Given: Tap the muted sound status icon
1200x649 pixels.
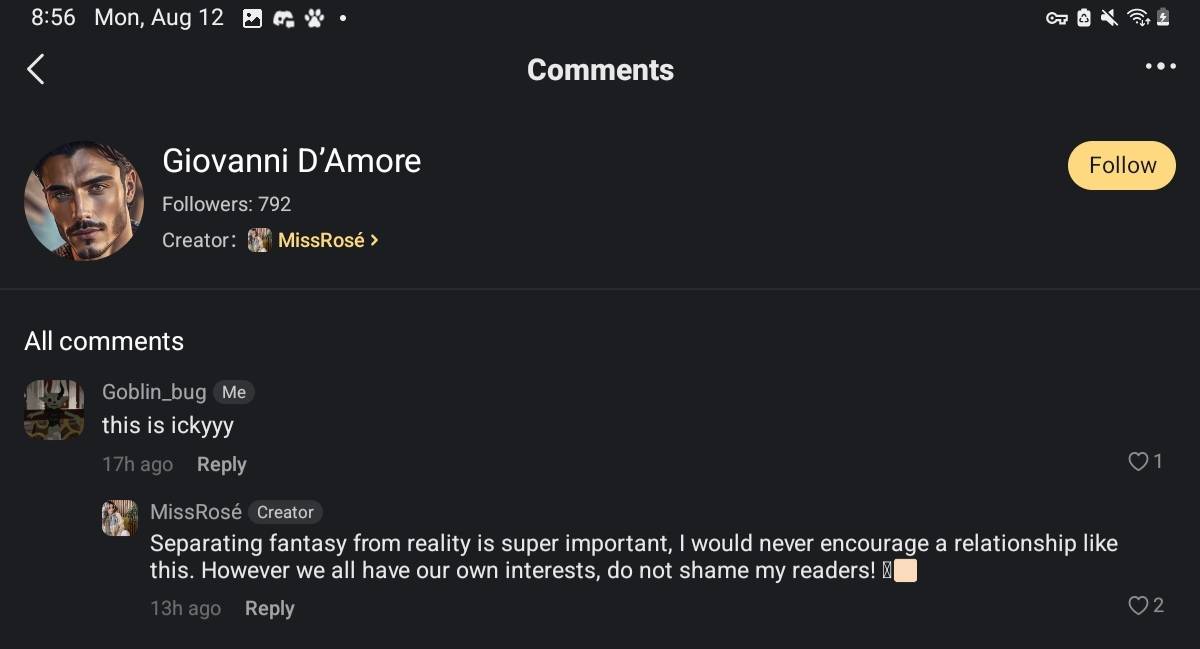Looking at the screenshot, I should 1109,18.
